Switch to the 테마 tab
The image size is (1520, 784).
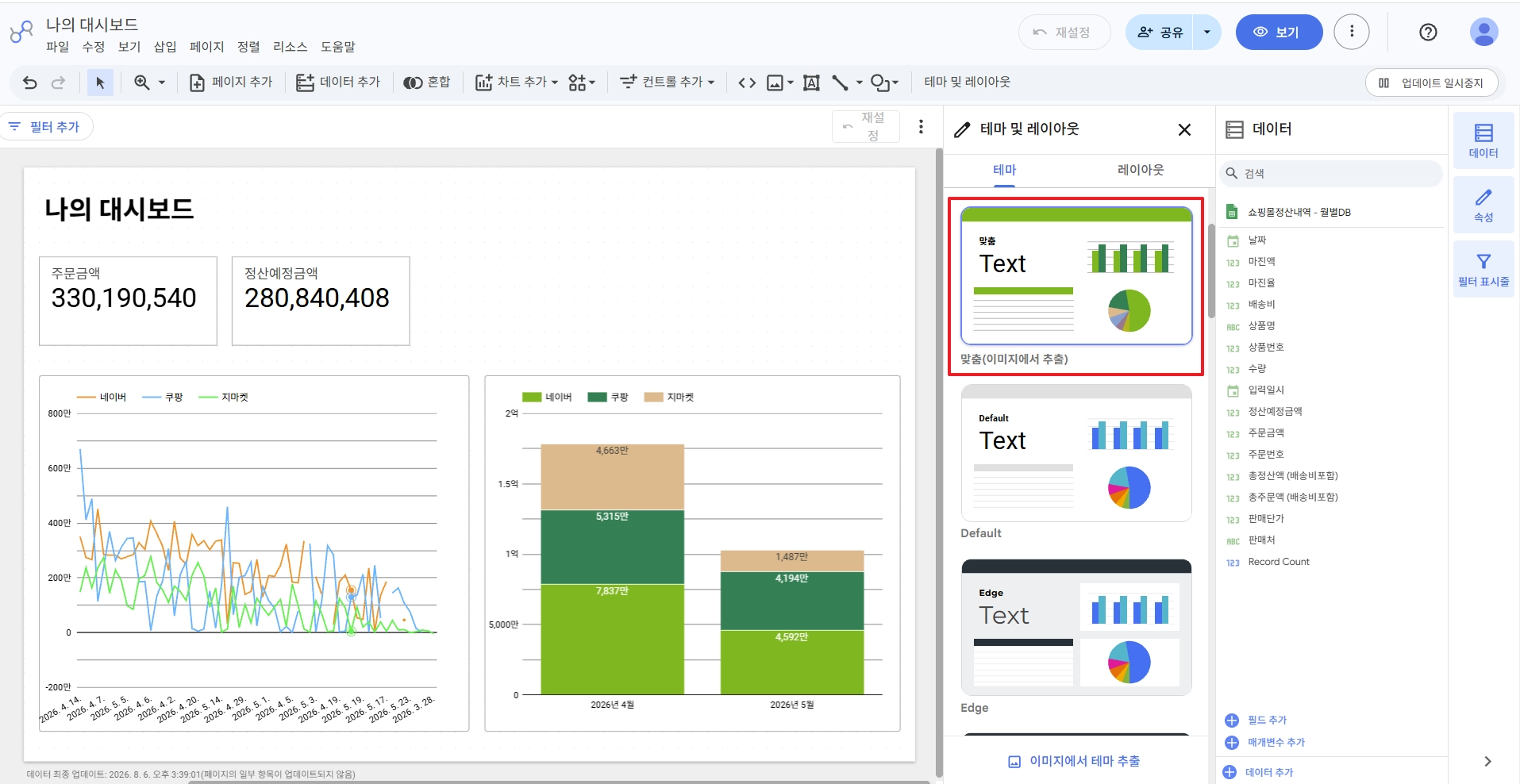point(1004,170)
